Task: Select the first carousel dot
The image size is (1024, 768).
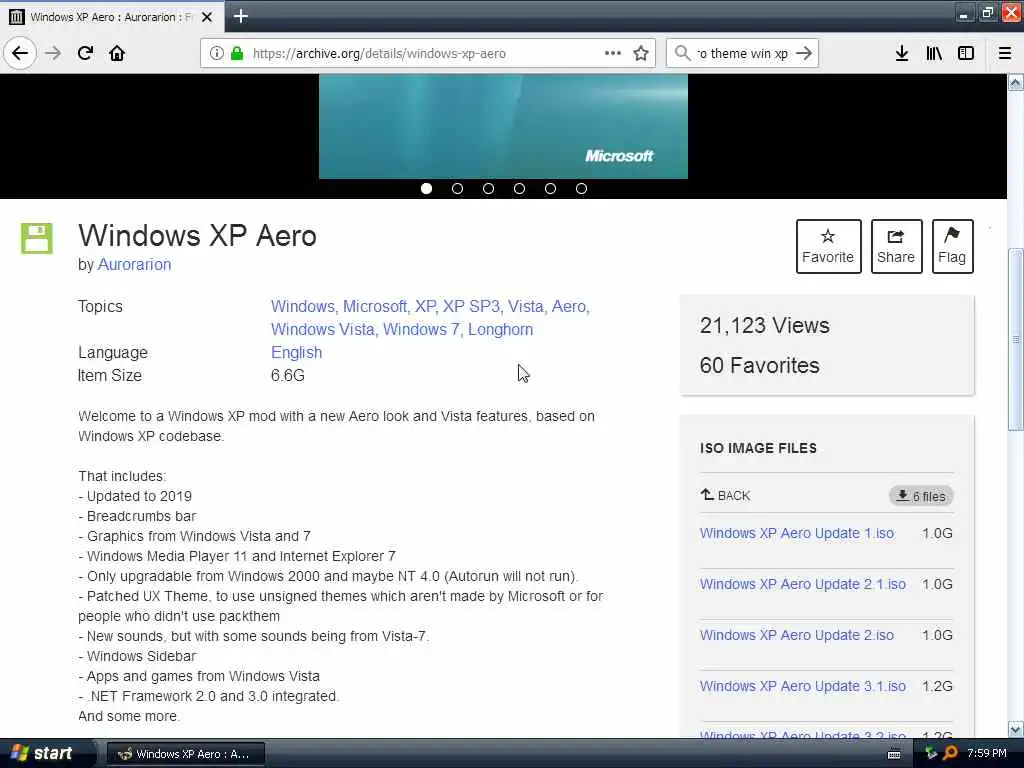Action: [426, 188]
